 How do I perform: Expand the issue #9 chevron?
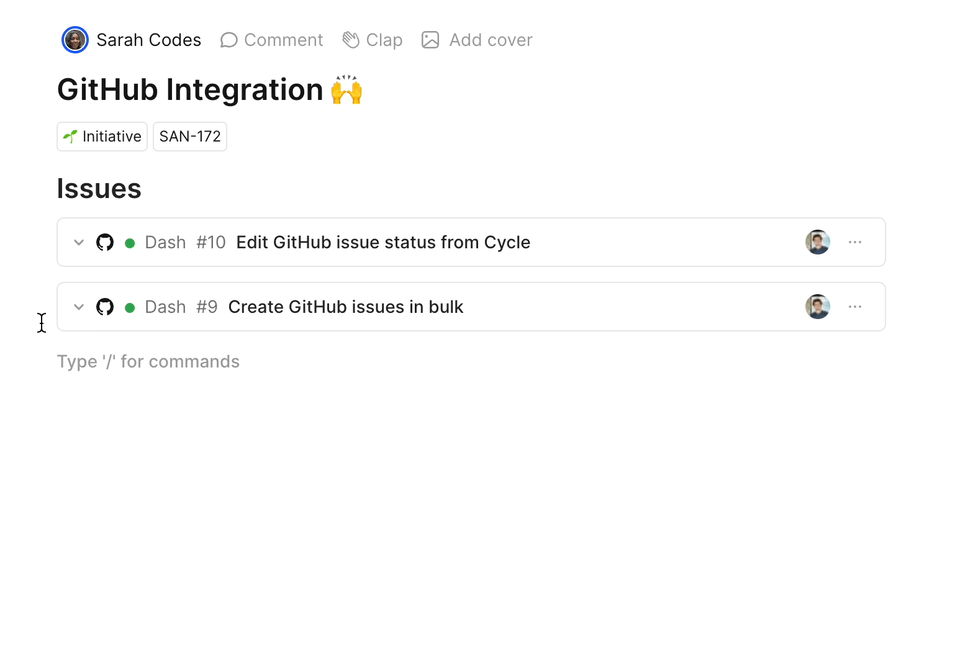(79, 307)
